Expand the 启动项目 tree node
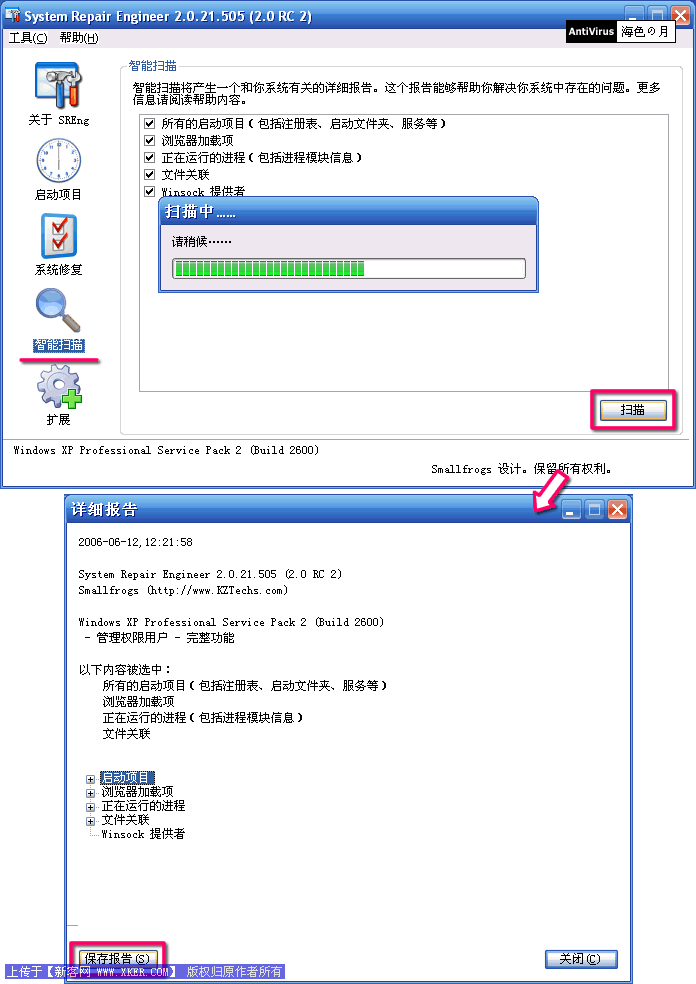Viewport: 696px width, 984px height. [x=90, y=779]
